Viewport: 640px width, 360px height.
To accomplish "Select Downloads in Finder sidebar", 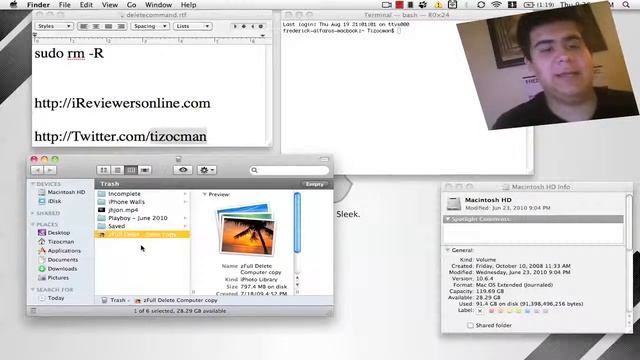I will pyautogui.click(x=58, y=269).
